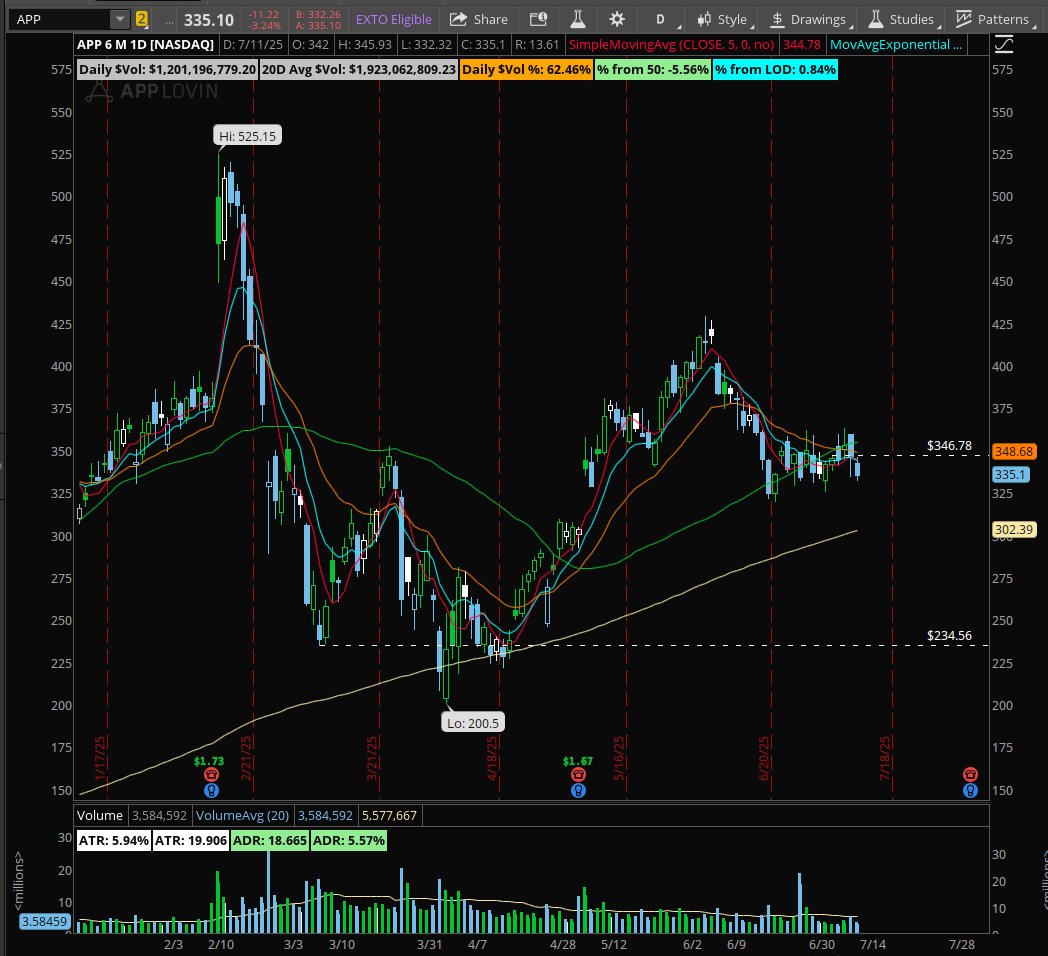
Task: Click the beaker studies icon in toolbar
Action: point(577,19)
